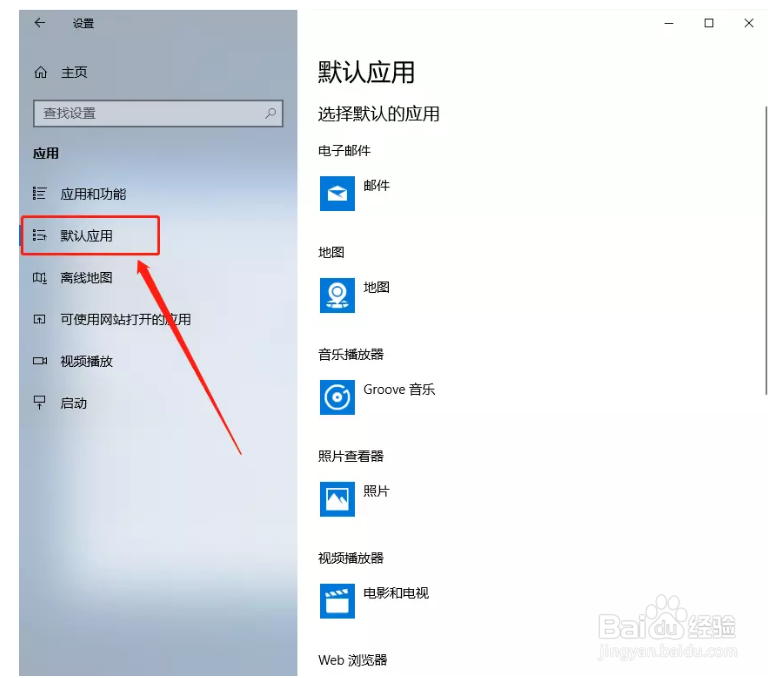Click the 默认应用 sidebar icon
Image resolution: width=780 pixels, height=678 pixels.
(x=39, y=235)
